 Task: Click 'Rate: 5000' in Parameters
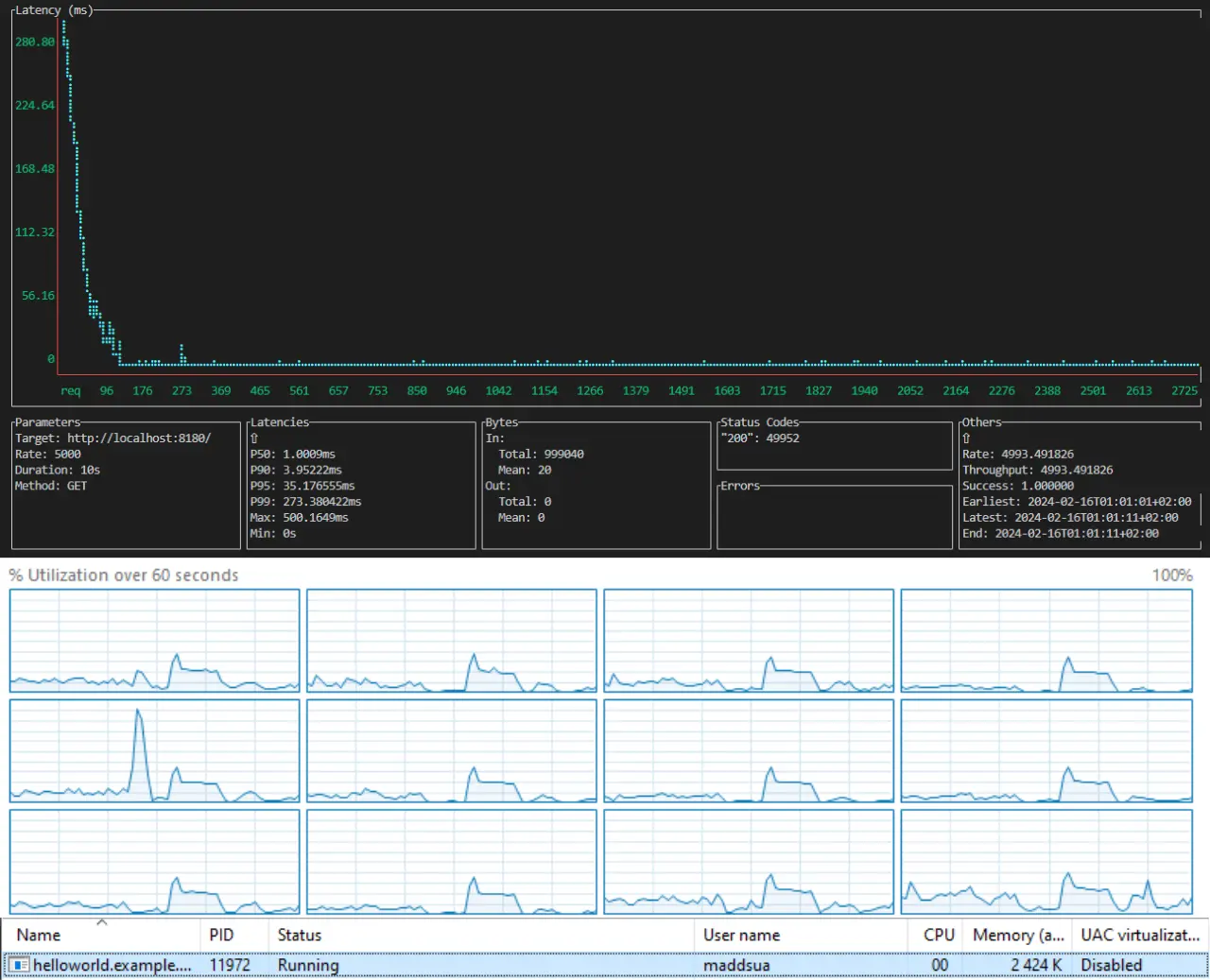click(x=47, y=455)
